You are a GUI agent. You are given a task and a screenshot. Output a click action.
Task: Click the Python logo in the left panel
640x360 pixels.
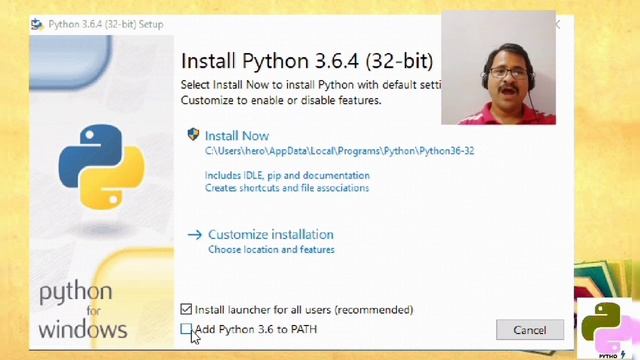[102, 167]
